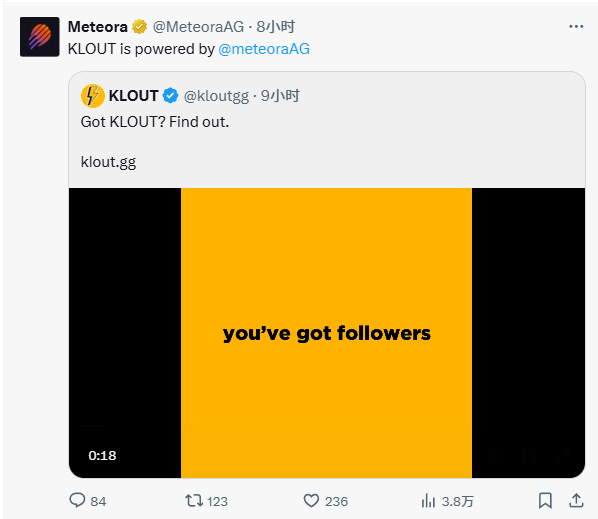Open the post's 8小时 timestamp
The image size is (598, 519).
coord(275,27)
